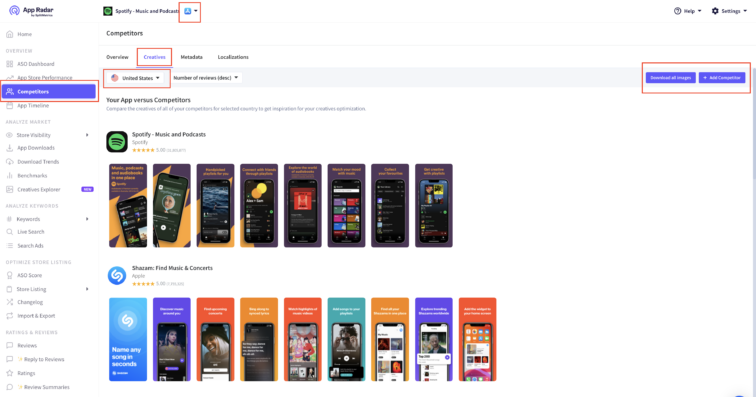
Task: Open United States country dropdown
Action: [135, 78]
